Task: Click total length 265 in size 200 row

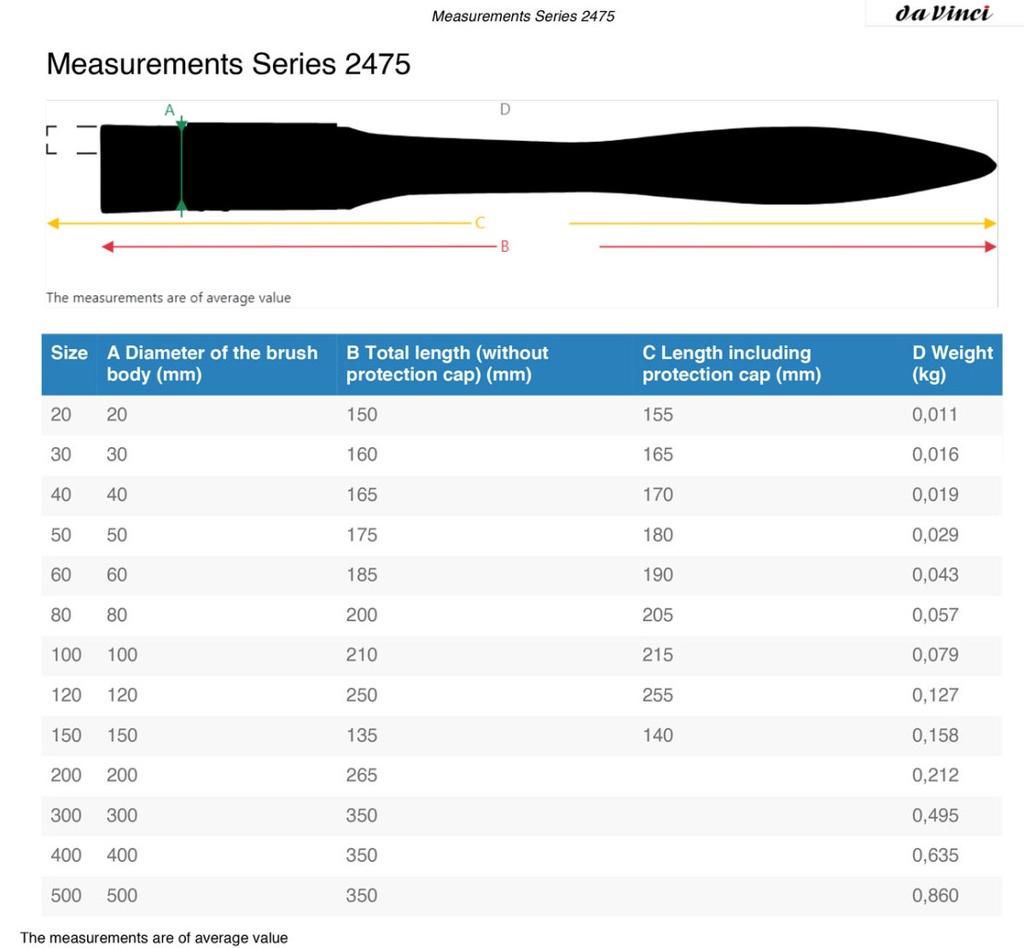Action: (362, 775)
